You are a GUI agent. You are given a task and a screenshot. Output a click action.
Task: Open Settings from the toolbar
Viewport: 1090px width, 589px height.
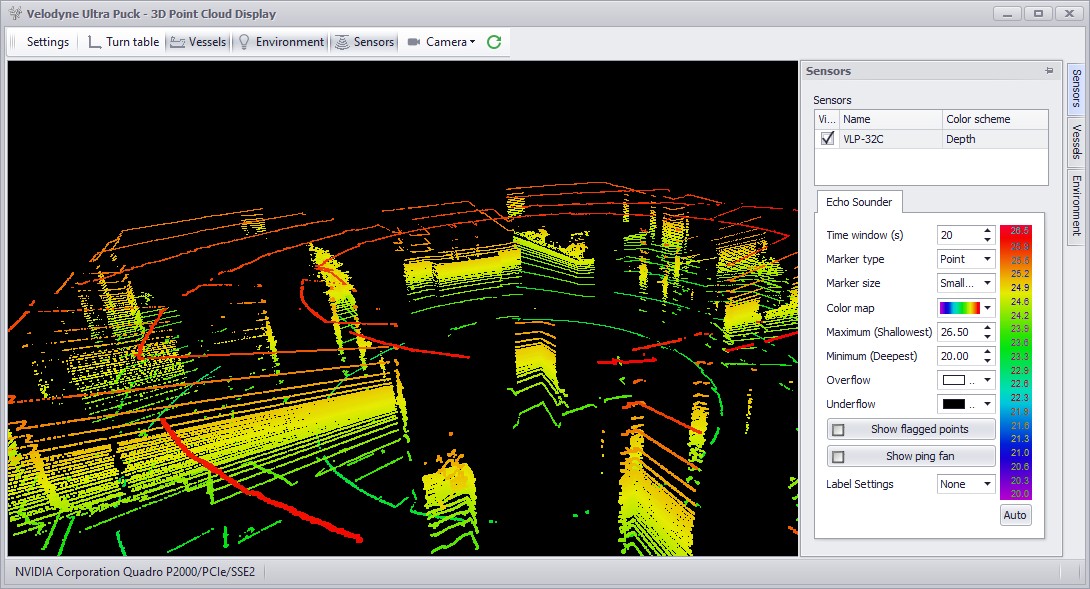point(47,42)
